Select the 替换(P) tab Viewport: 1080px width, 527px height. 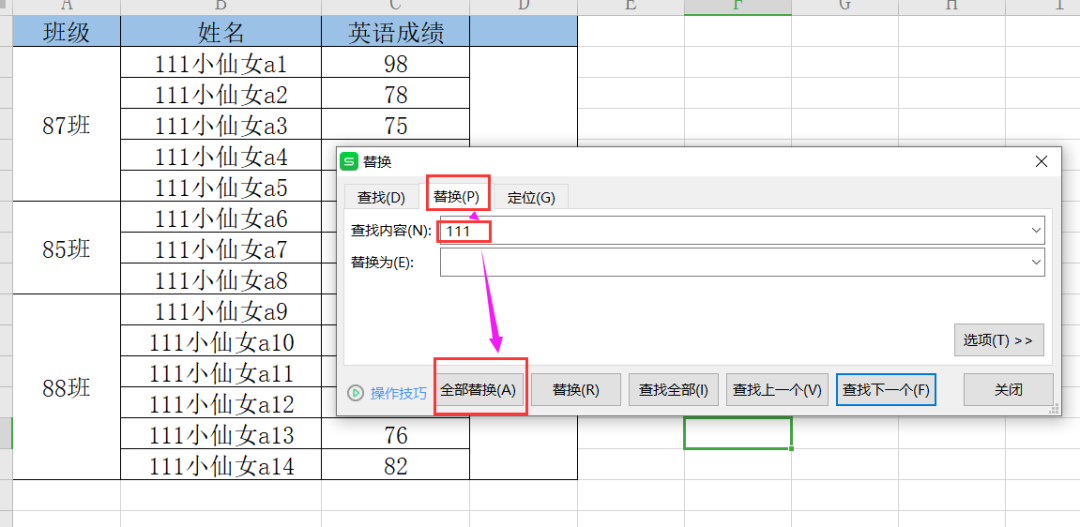(457, 197)
